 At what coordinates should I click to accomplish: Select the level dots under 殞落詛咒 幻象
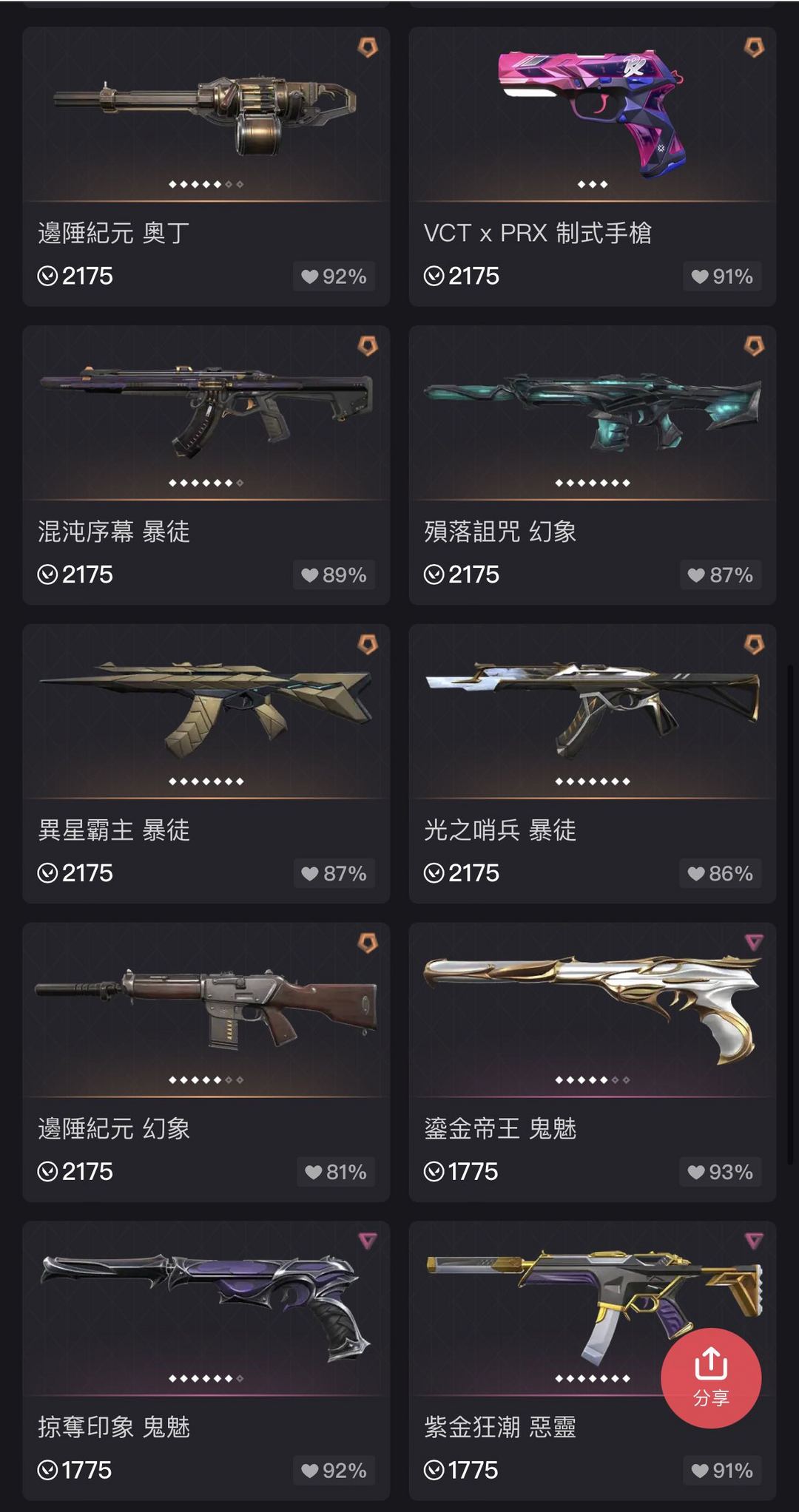coord(593,483)
